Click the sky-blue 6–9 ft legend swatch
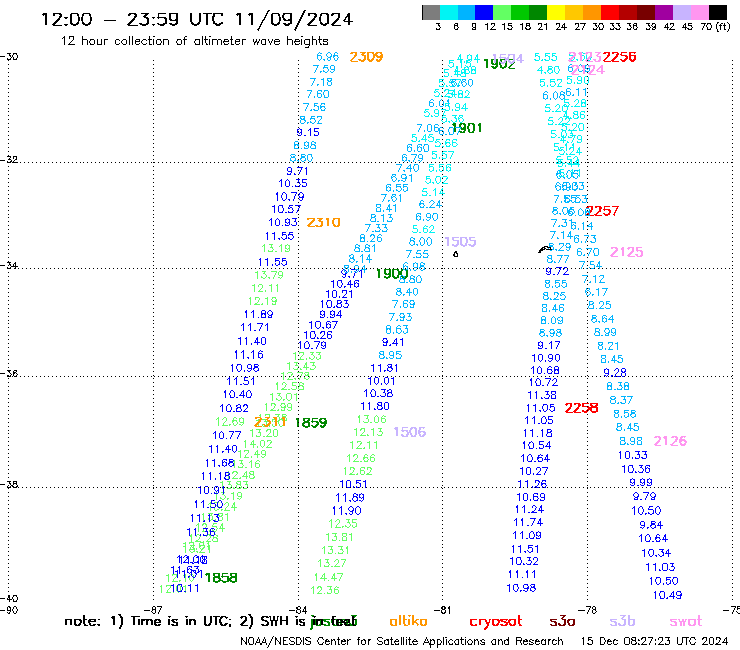 tap(467, 12)
